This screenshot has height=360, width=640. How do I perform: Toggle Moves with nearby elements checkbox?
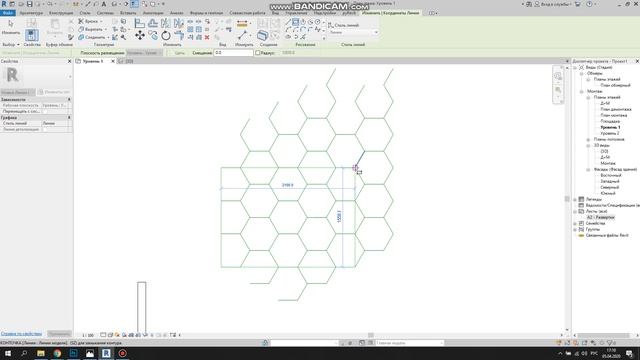(x=45, y=111)
